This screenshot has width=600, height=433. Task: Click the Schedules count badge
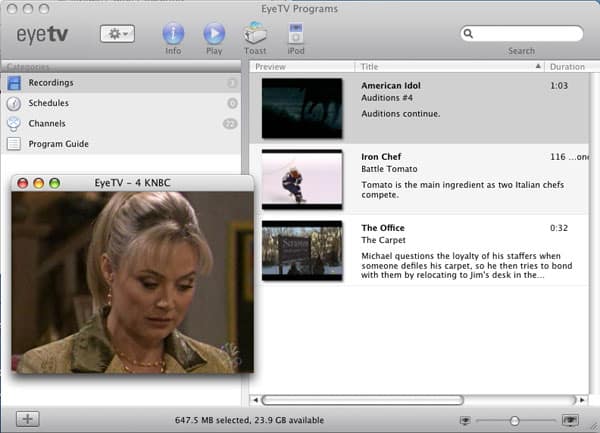232,103
